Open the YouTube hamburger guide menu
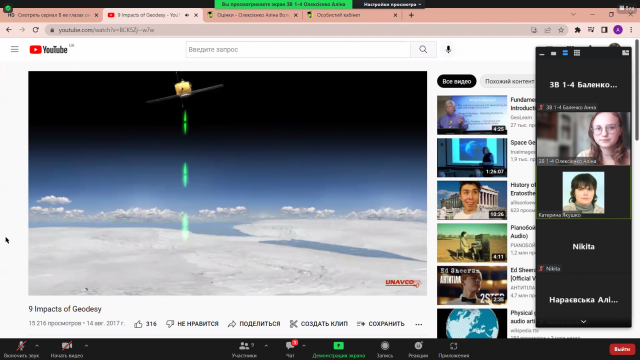Screen dimensions: 640x360 tap(15, 49)
